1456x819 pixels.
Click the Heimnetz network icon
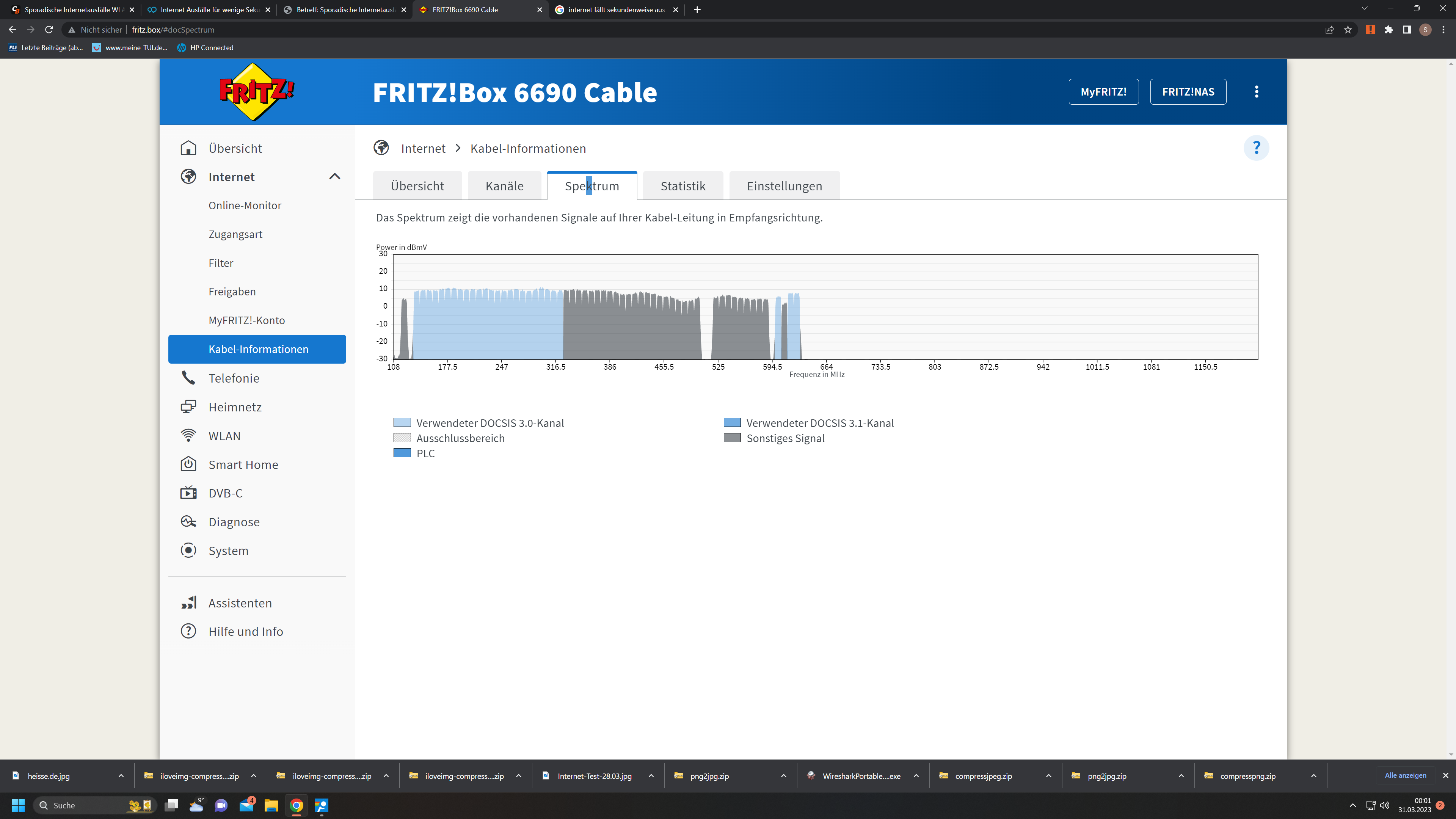(x=188, y=407)
